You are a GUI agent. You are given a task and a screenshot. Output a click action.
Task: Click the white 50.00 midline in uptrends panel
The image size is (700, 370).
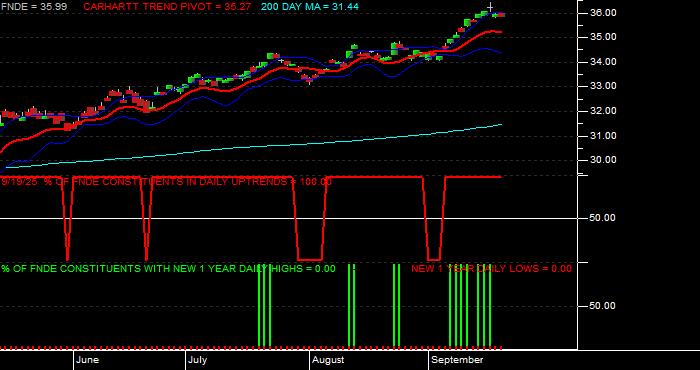pyautogui.click(x=288, y=218)
